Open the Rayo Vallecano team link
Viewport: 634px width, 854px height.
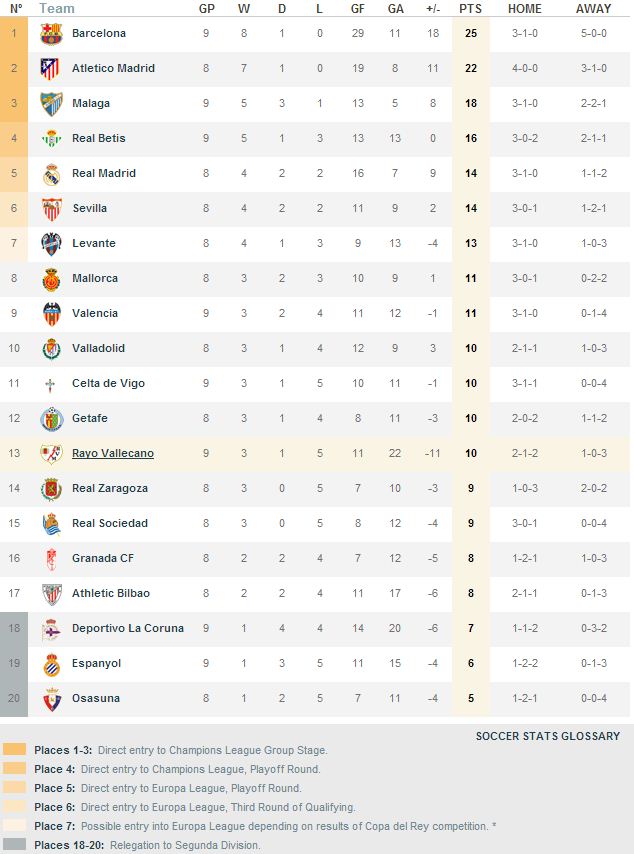point(113,453)
